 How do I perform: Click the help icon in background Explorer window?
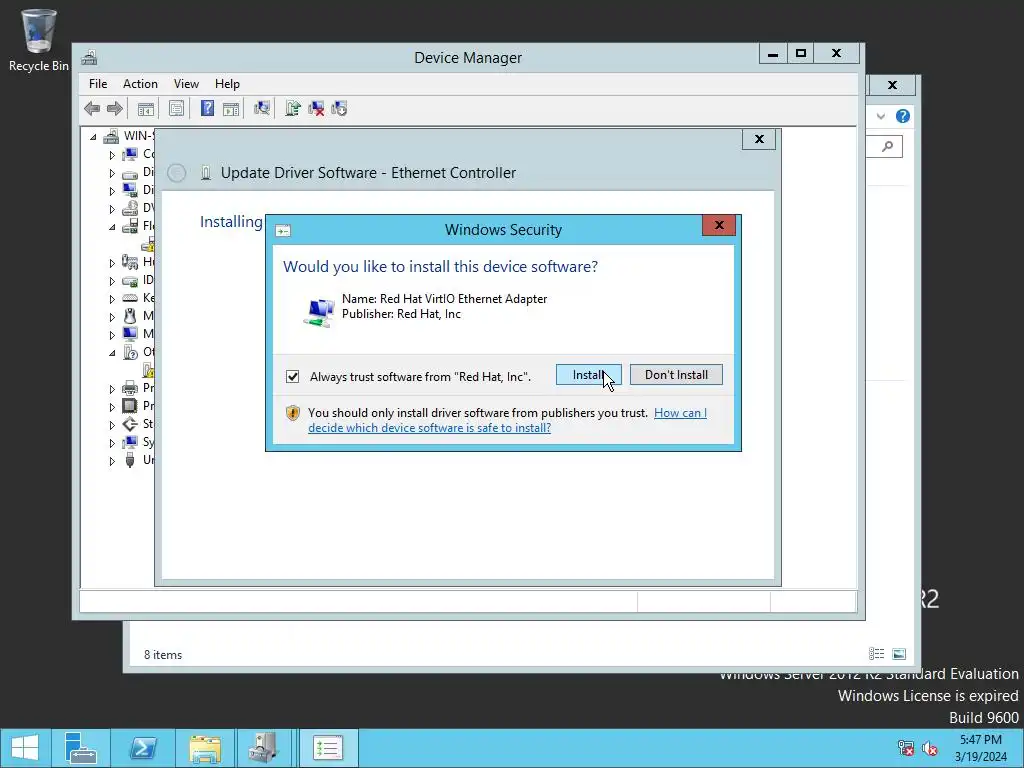(x=903, y=116)
